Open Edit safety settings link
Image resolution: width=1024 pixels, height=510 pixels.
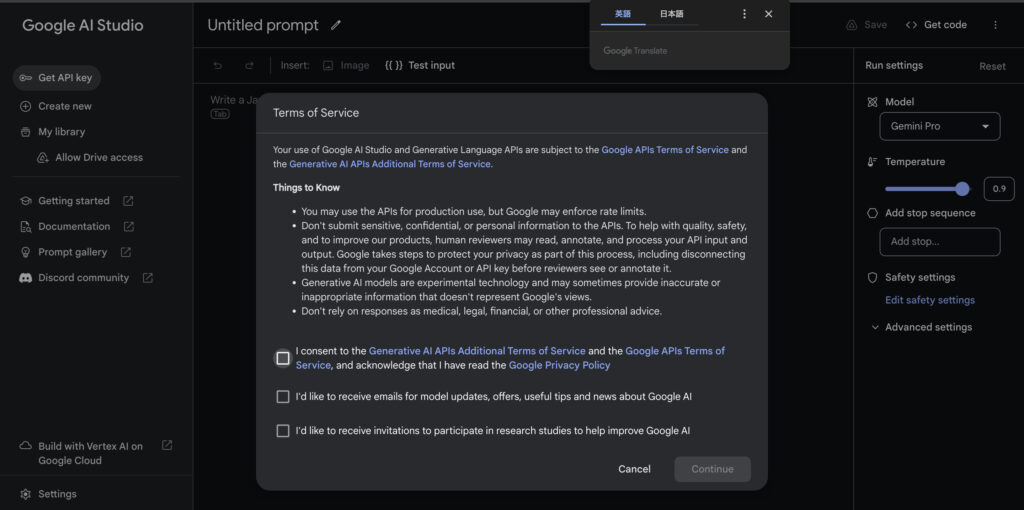[x=930, y=300]
